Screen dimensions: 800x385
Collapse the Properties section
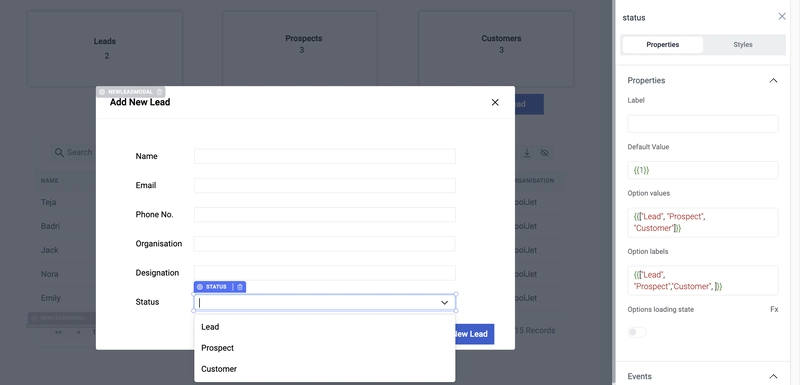[773, 81]
